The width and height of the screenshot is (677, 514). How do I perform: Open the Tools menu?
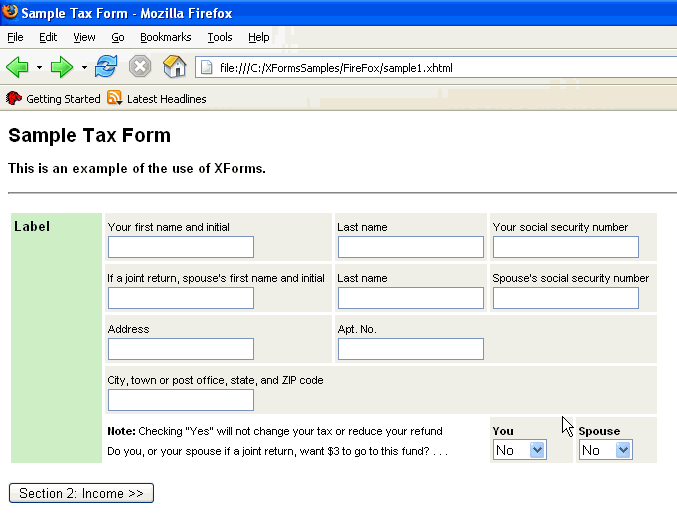point(220,37)
